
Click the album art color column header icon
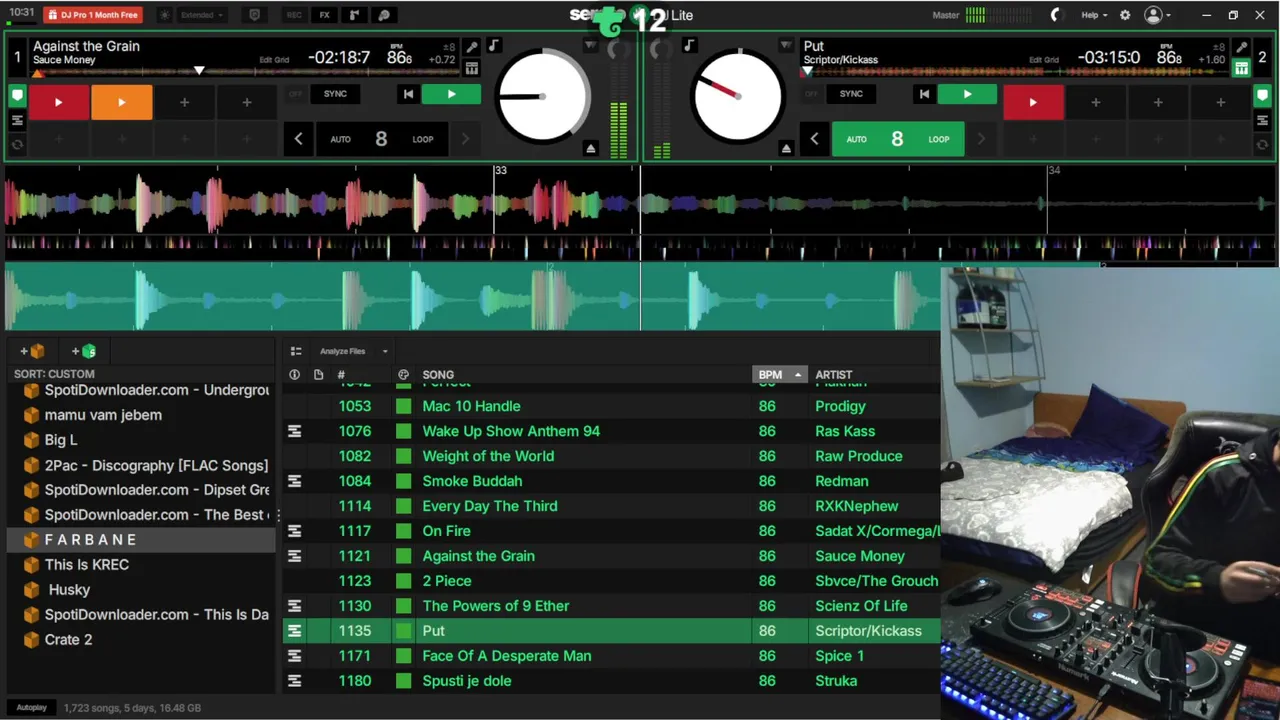click(403, 375)
